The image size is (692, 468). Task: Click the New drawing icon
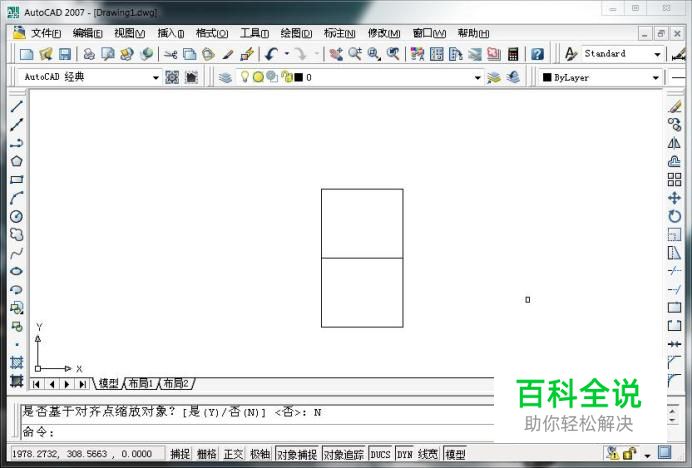click(x=26, y=54)
